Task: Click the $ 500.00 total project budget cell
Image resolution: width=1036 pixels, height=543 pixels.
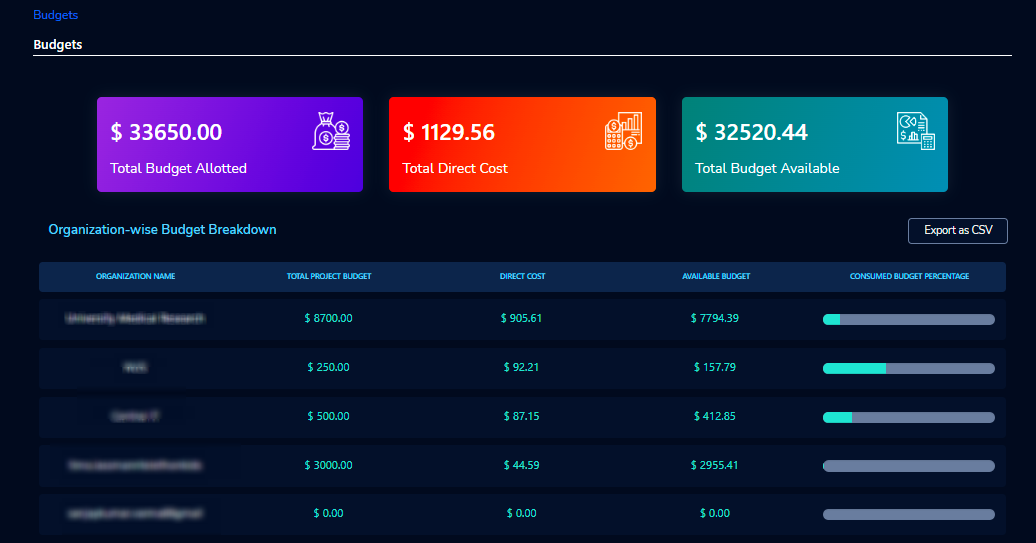Action: [328, 416]
